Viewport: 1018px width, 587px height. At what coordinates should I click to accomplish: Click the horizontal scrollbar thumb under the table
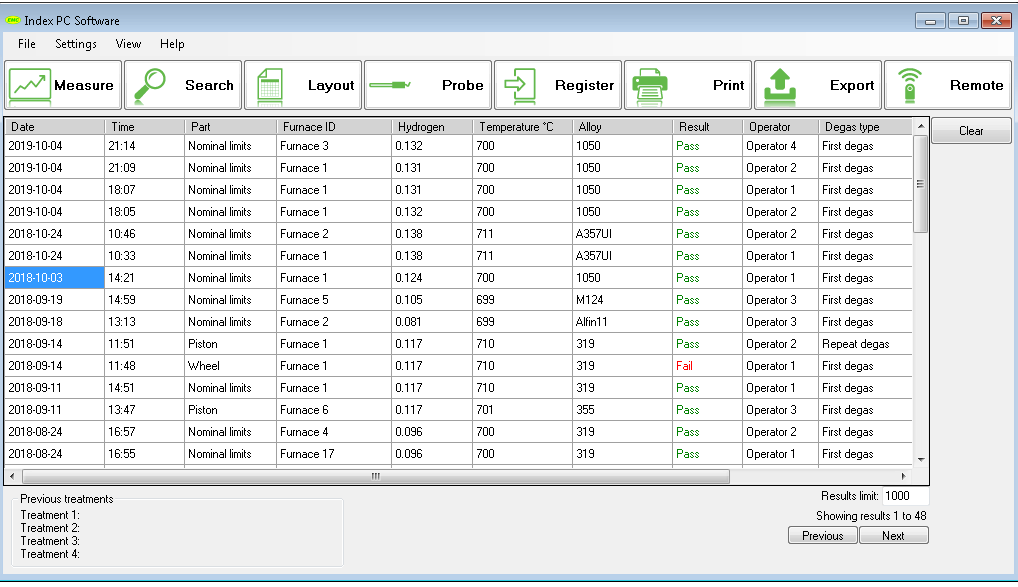[375, 477]
